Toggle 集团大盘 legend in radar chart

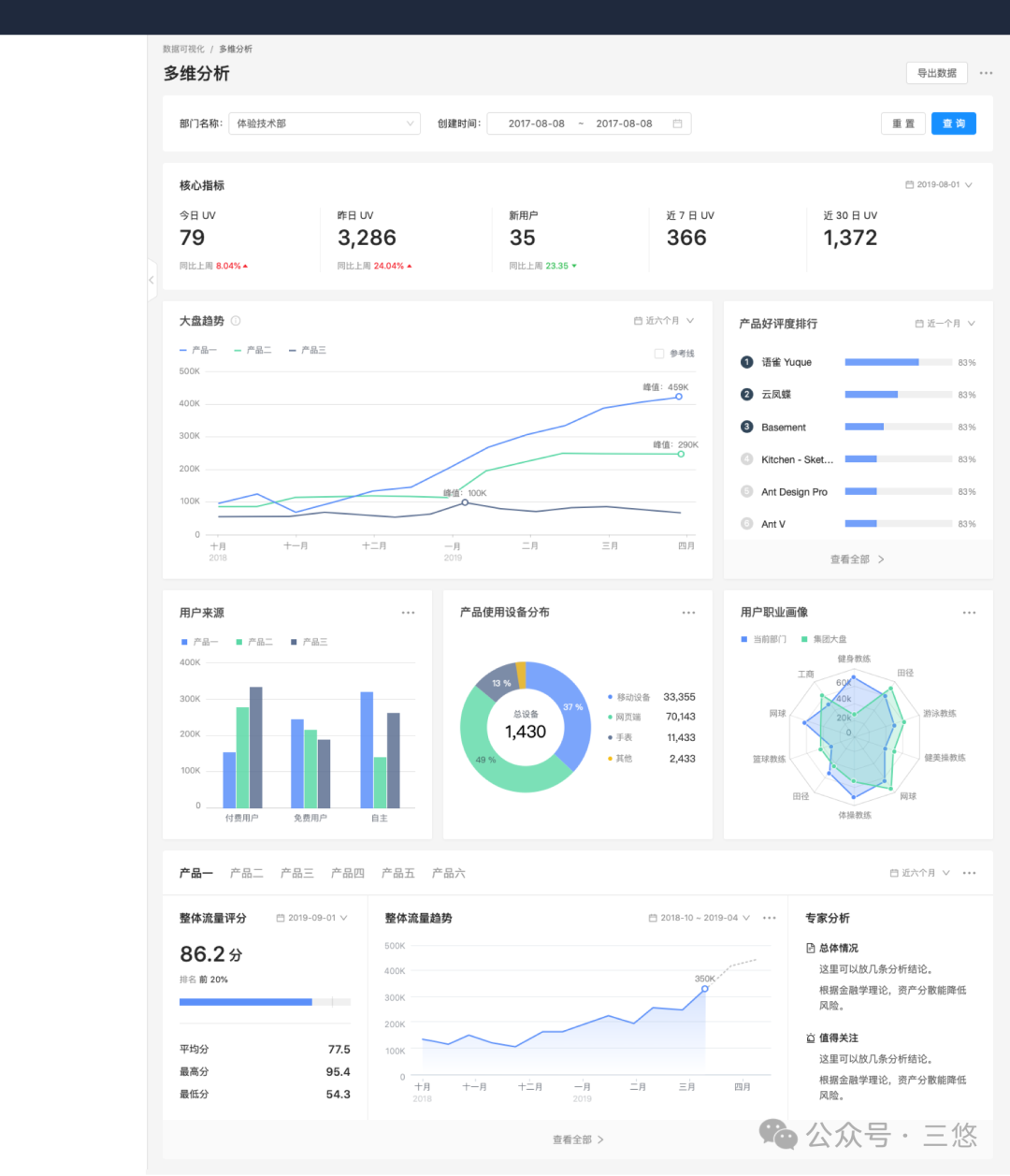tap(824, 639)
